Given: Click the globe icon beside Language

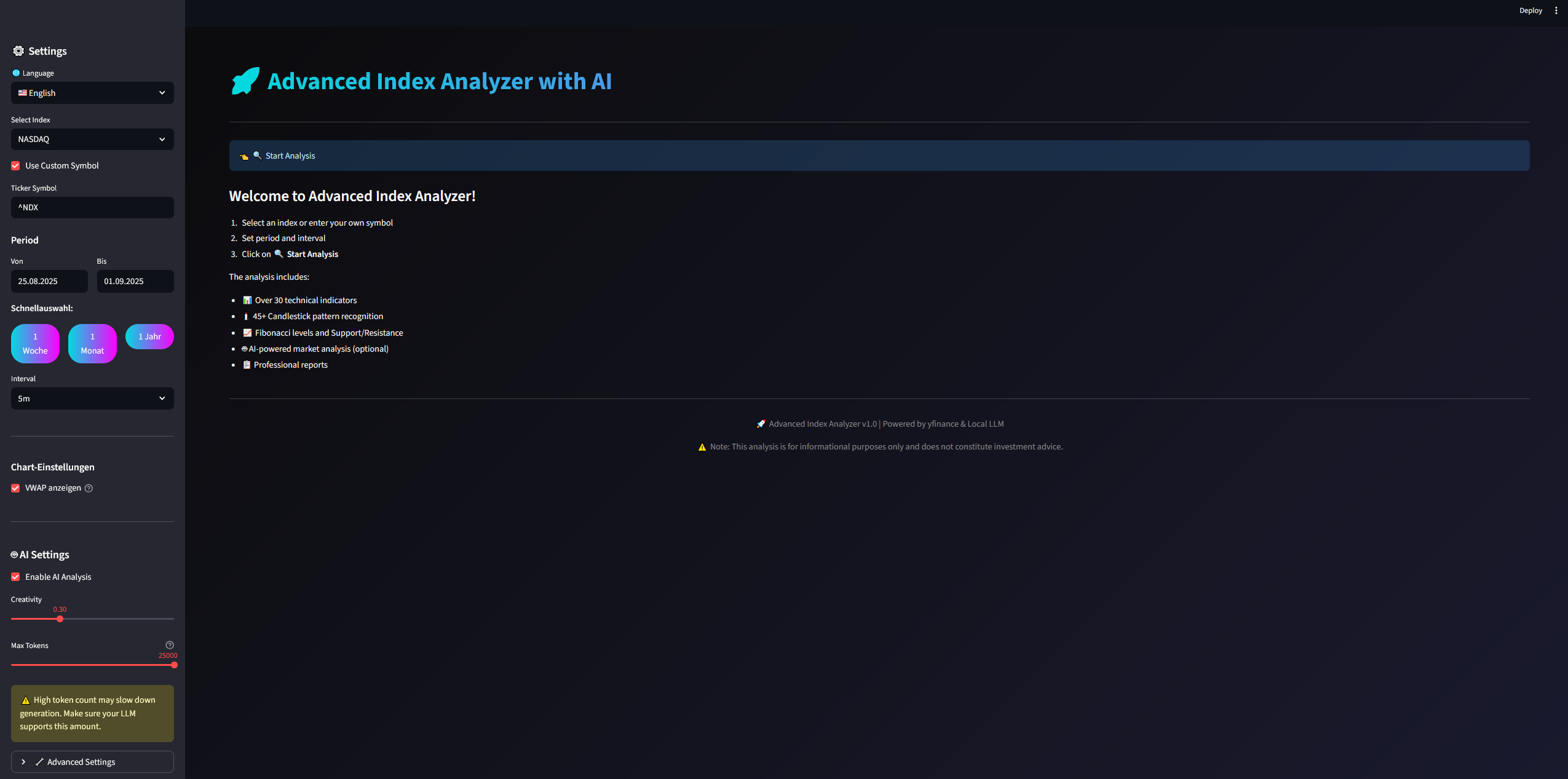Looking at the screenshot, I should (x=16, y=73).
